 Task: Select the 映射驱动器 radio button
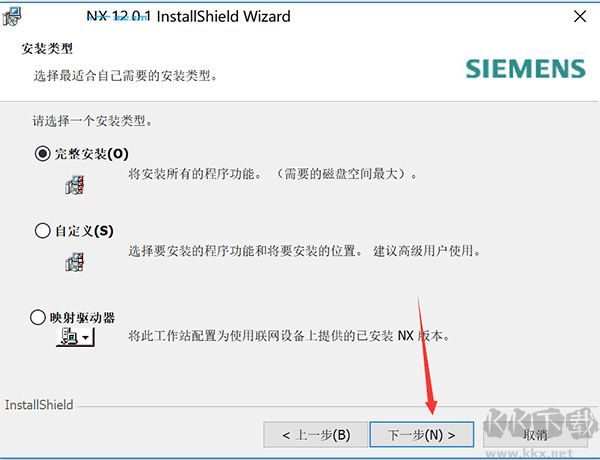38,317
